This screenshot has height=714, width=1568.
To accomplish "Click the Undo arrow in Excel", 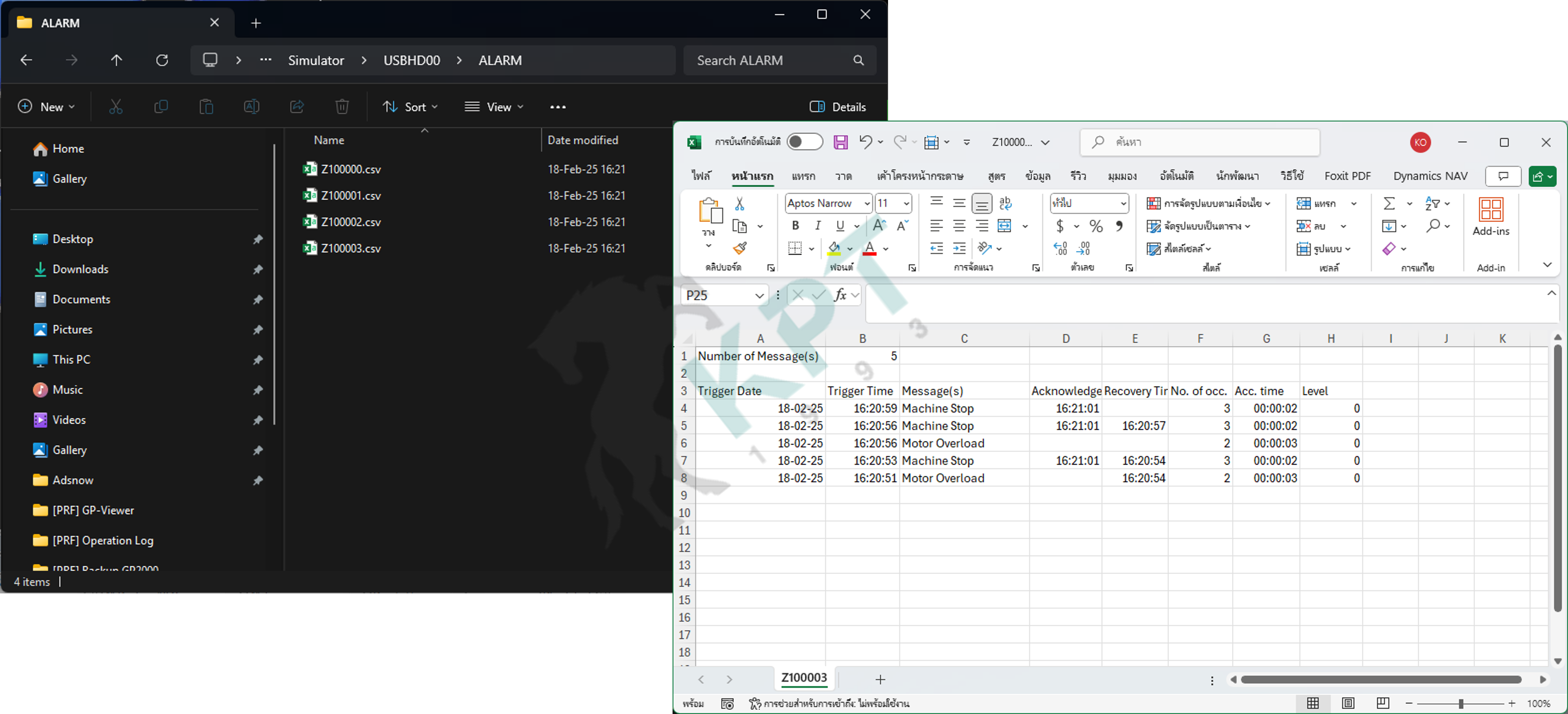I will [866, 142].
